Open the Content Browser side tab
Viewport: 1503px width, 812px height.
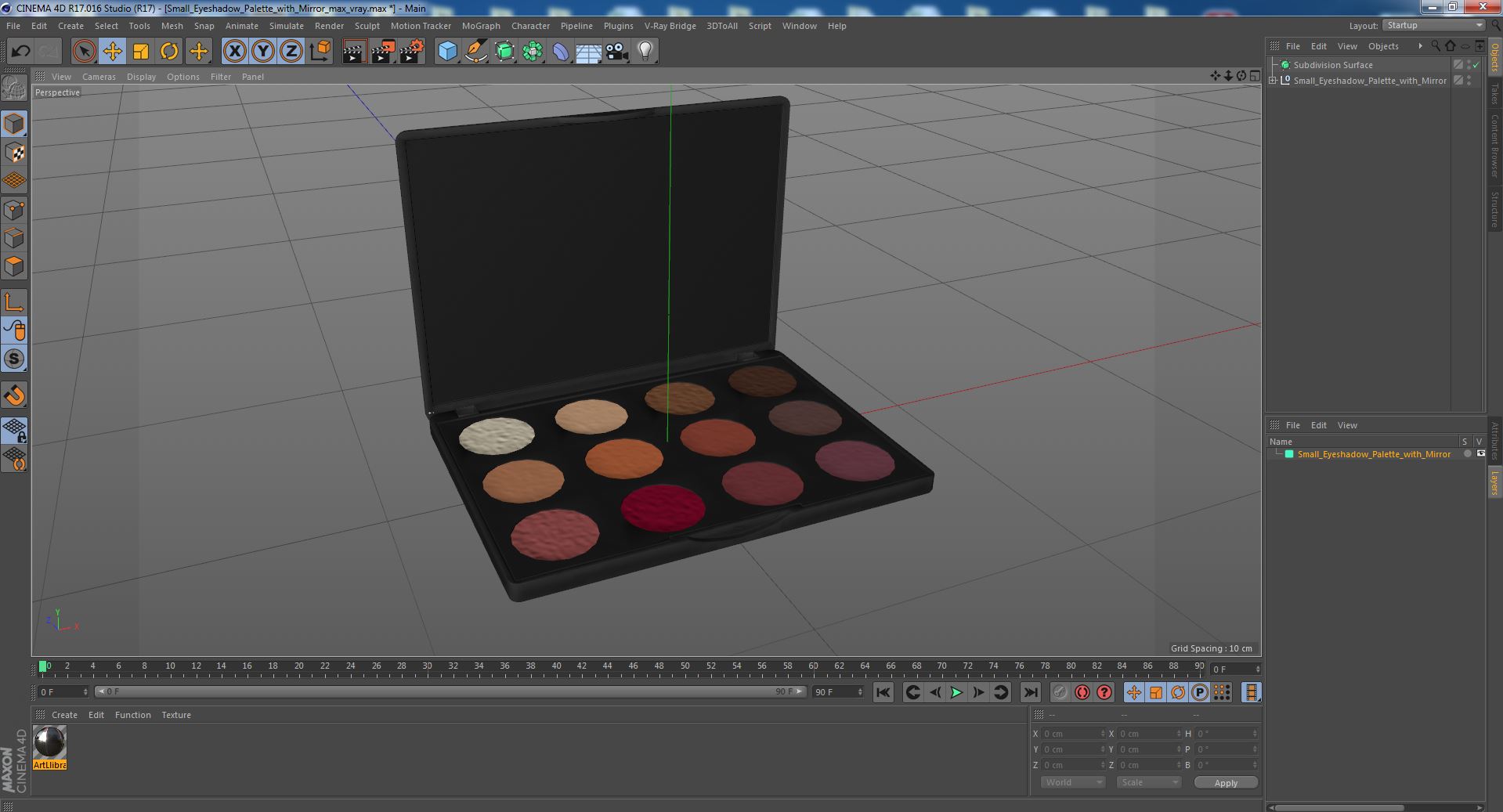coord(1494,146)
